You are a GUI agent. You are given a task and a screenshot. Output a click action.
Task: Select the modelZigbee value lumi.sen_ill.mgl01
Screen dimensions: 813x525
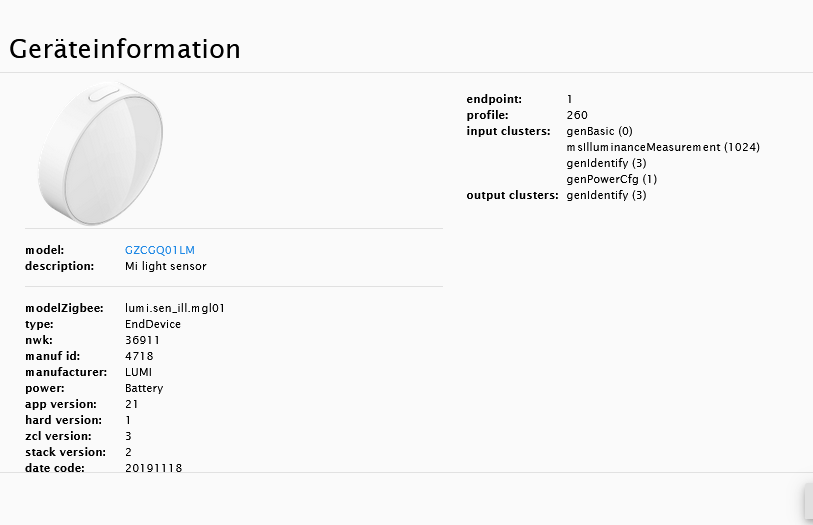pyautogui.click(x=175, y=308)
